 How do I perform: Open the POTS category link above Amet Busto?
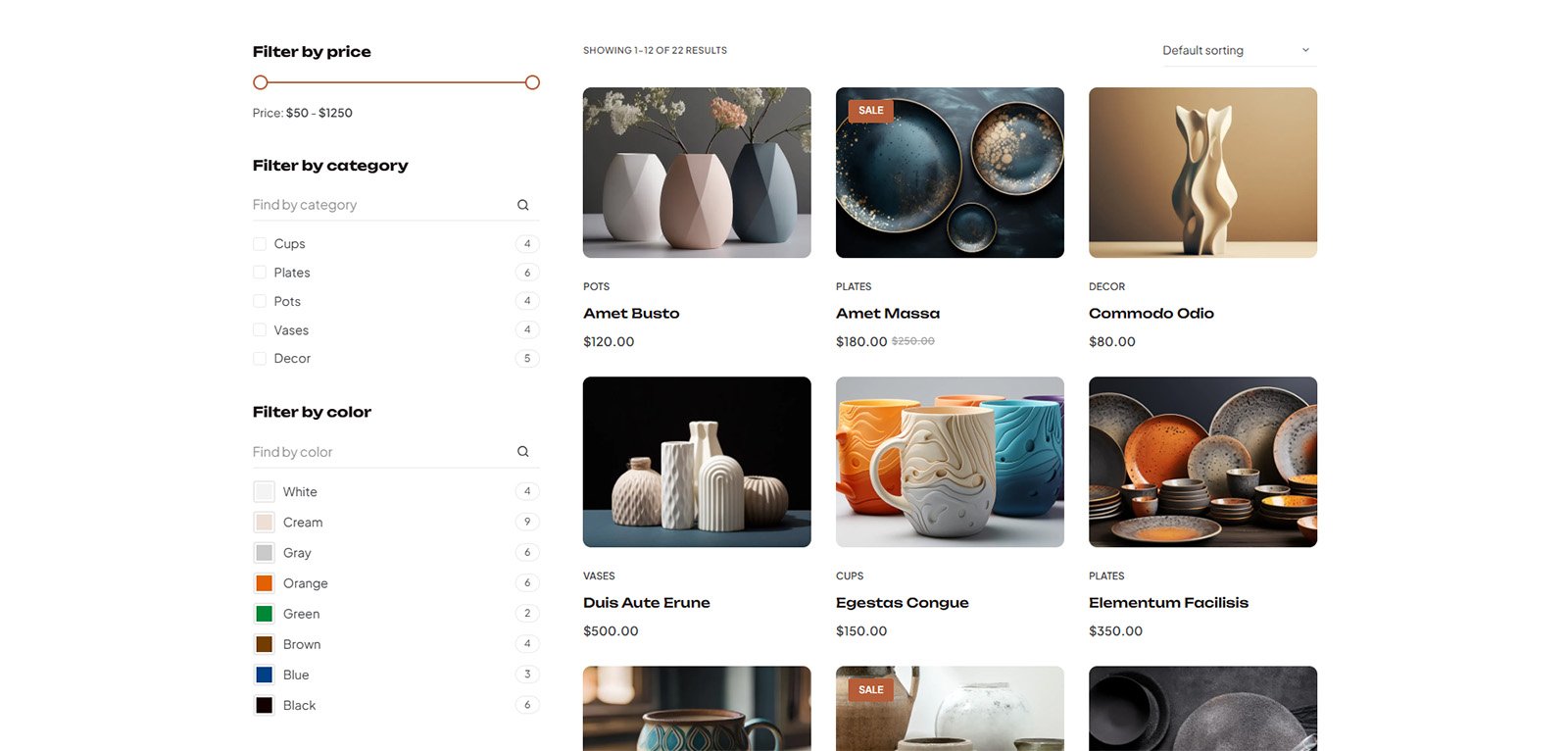[x=596, y=286]
